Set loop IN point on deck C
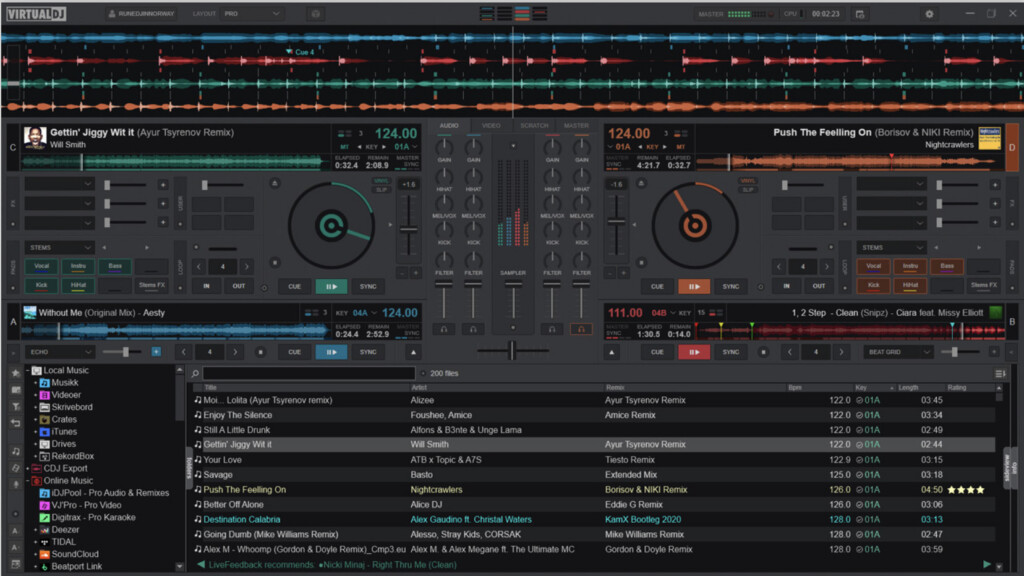This screenshot has height=576, width=1024. coord(206,286)
